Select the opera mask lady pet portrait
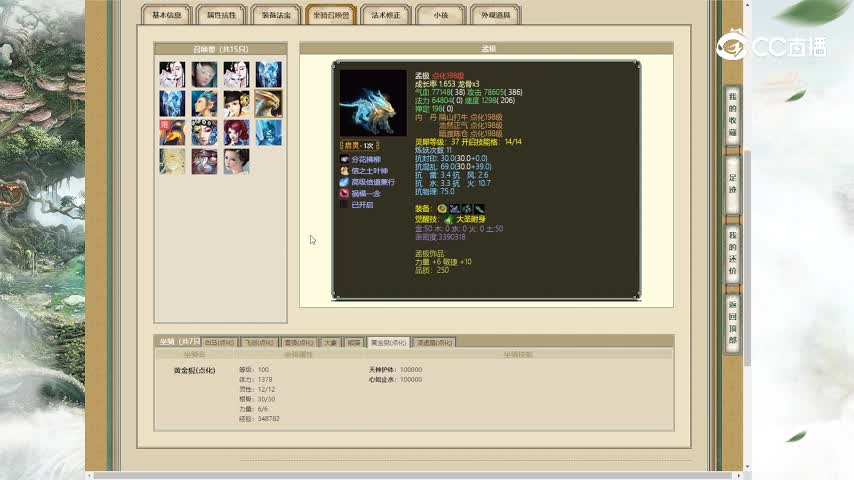The width and height of the screenshot is (854, 480). tap(204, 132)
